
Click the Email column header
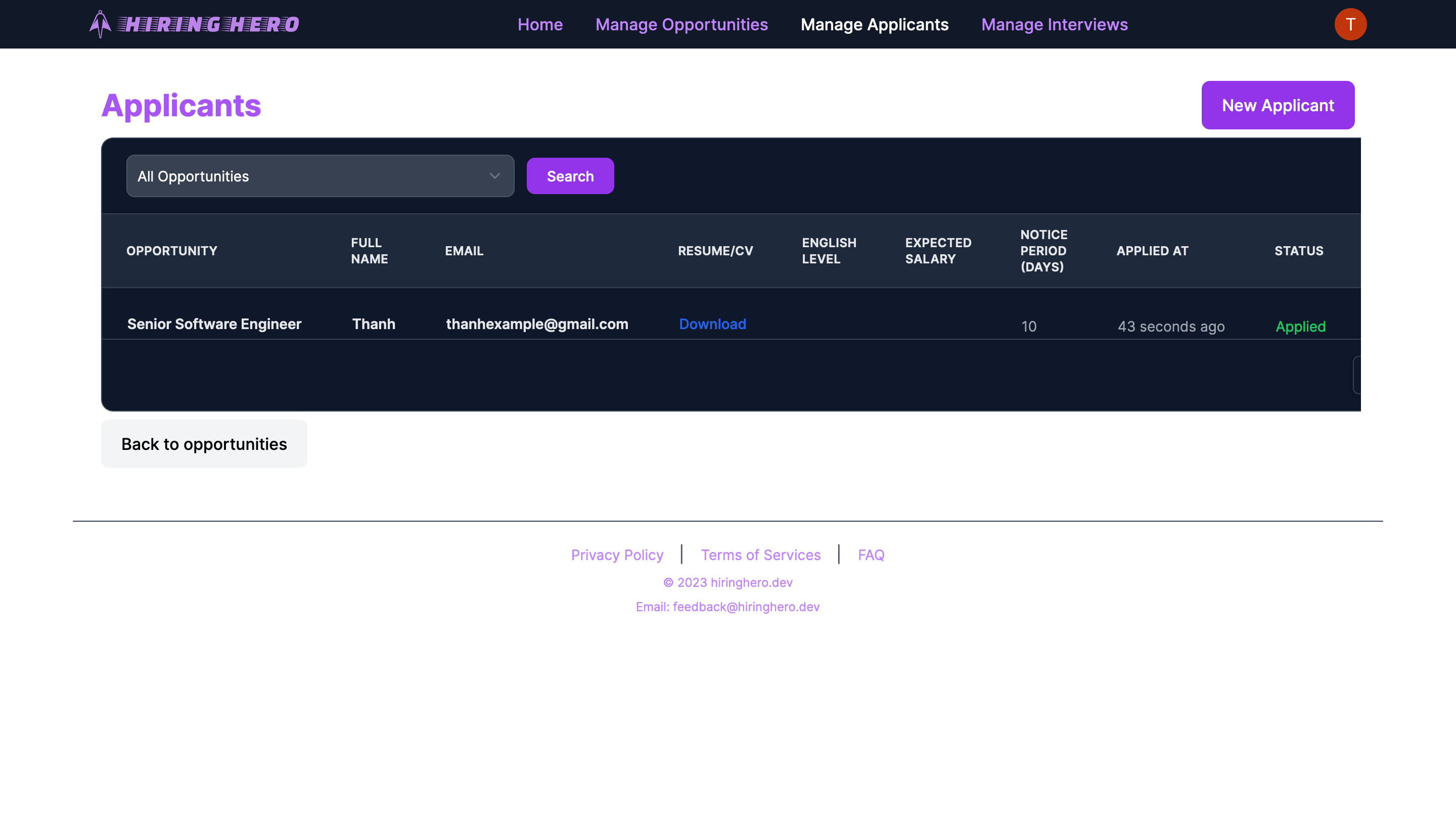point(464,251)
